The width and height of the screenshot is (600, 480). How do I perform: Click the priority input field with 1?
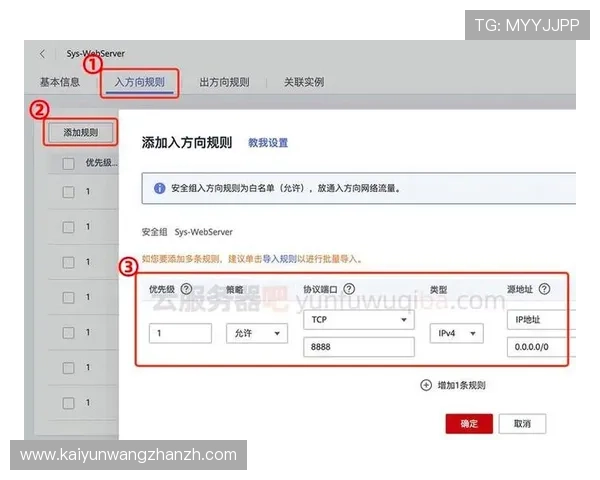180,333
